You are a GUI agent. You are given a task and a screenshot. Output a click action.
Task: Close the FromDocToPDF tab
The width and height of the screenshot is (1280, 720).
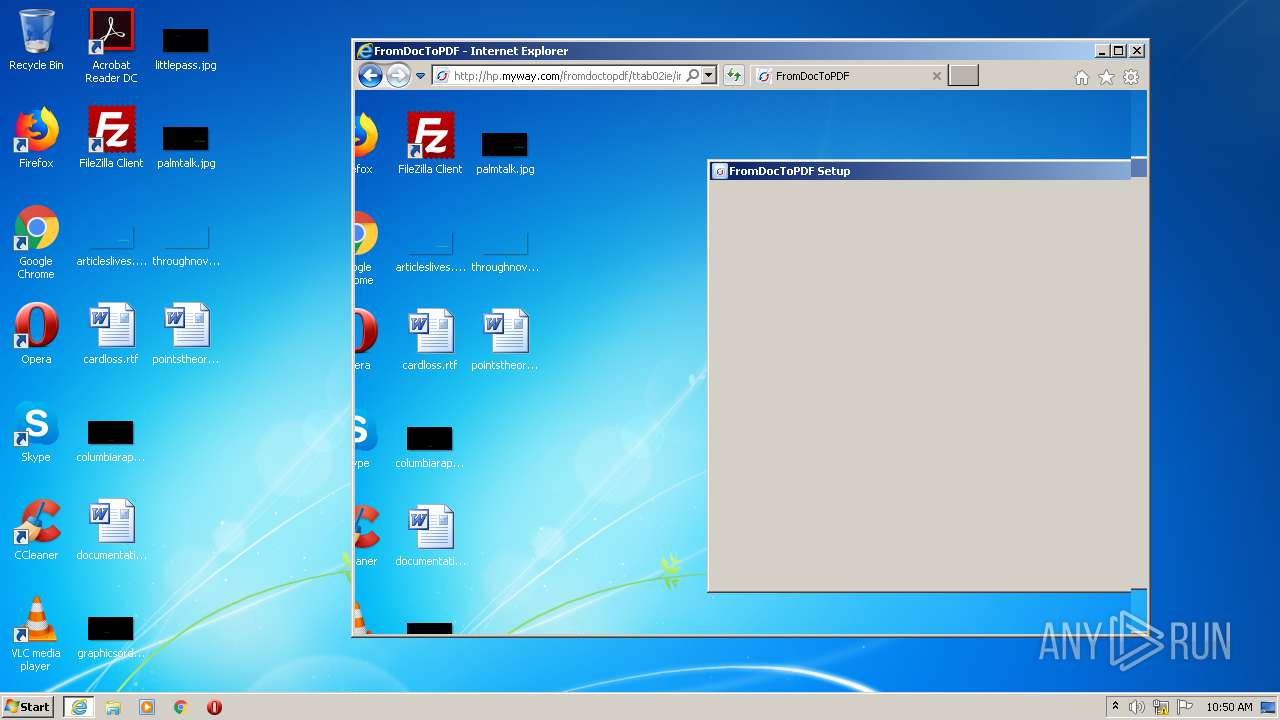coord(936,76)
